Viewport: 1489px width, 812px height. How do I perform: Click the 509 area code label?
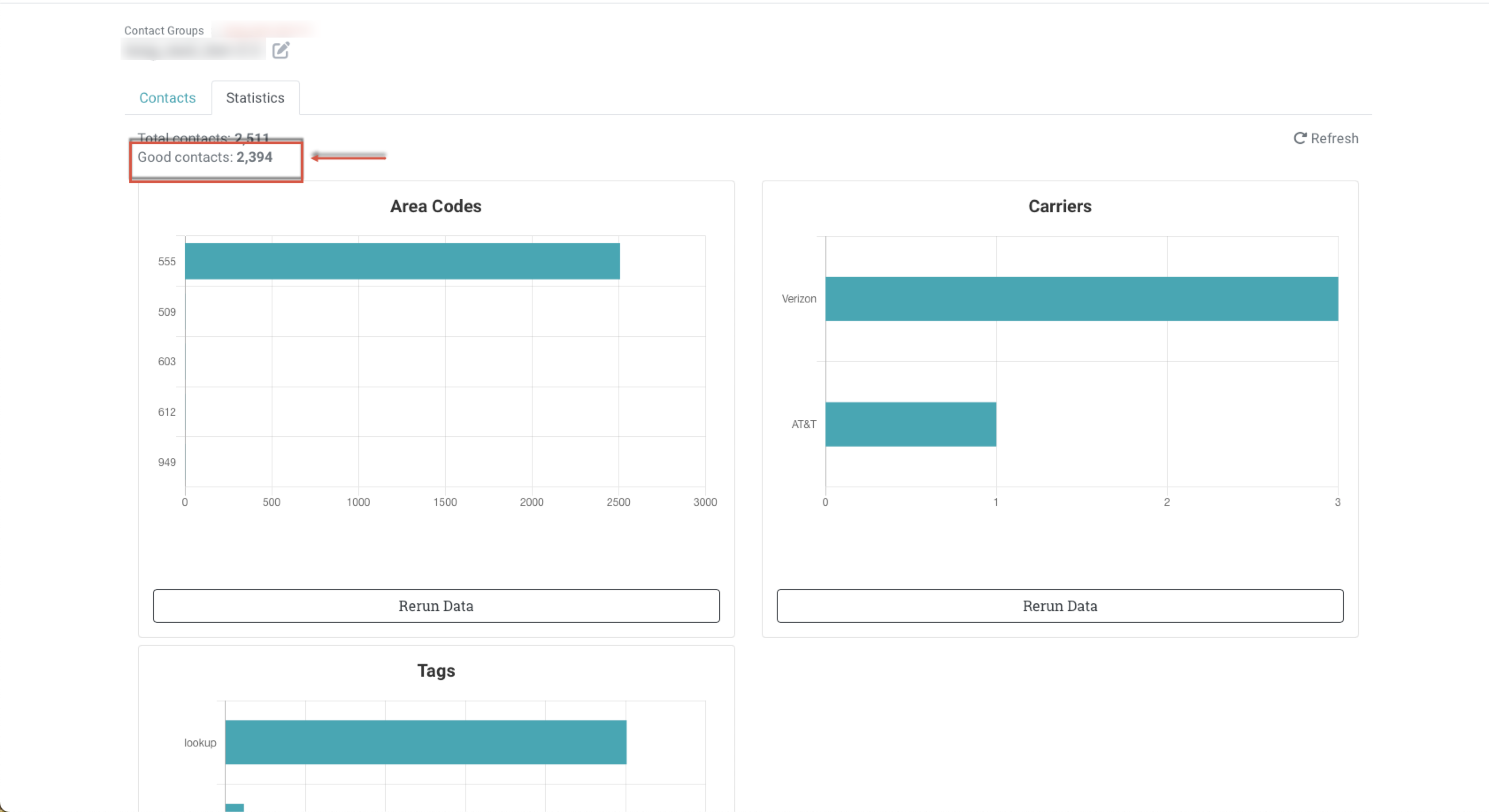(x=166, y=312)
